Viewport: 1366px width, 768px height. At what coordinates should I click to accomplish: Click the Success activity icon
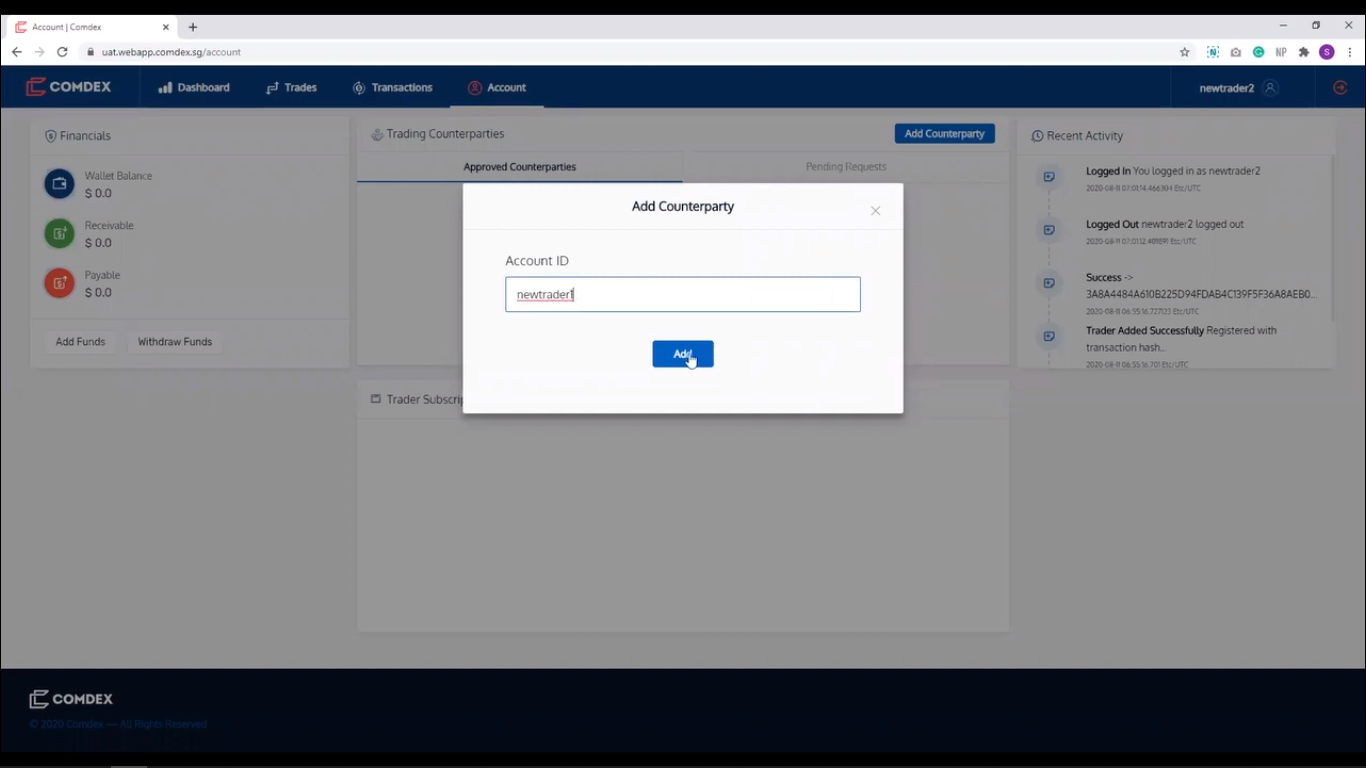pyautogui.click(x=1049, y=283)
